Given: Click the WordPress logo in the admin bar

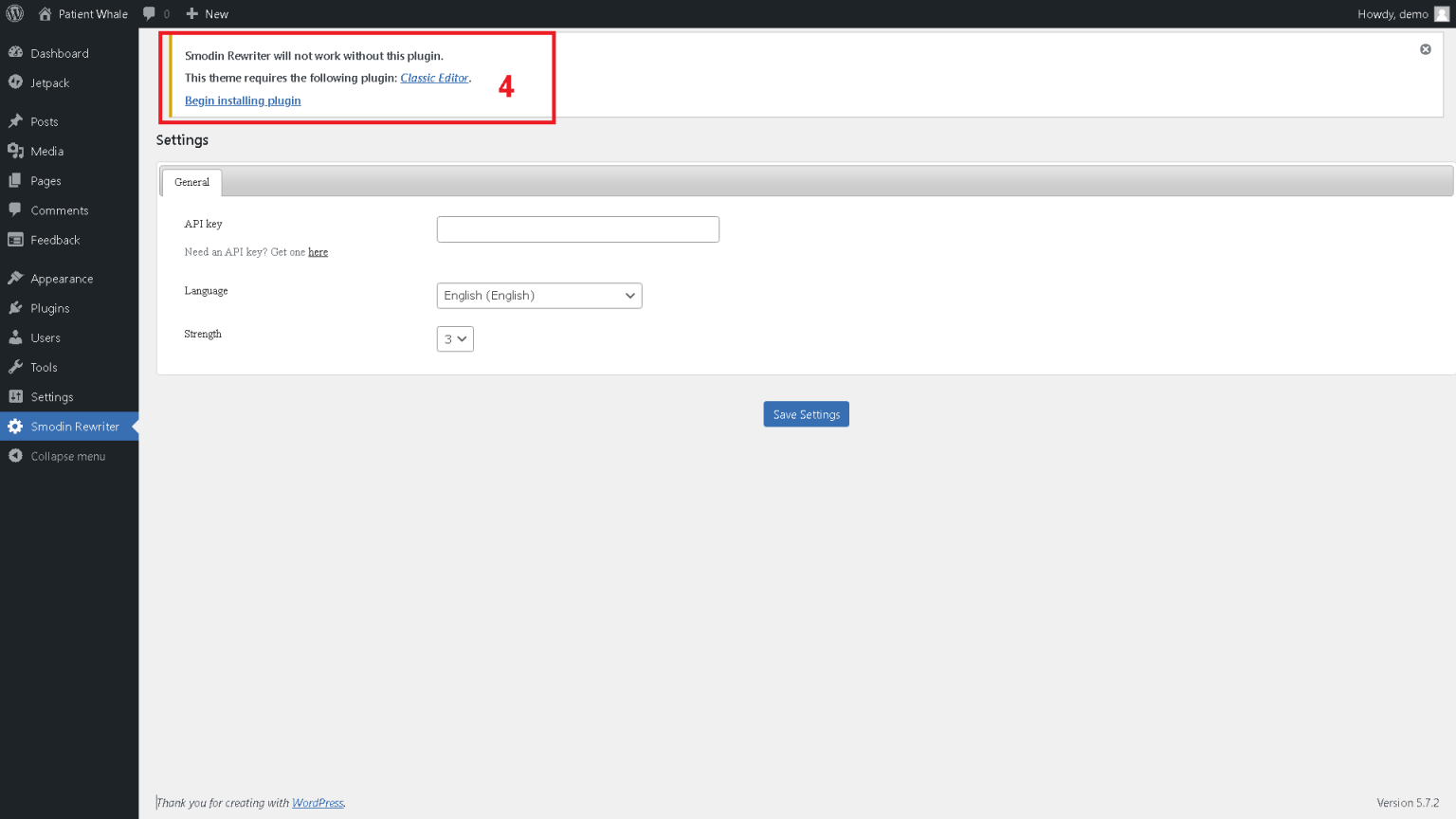Looking at the screenshot, I should (14, 13).
